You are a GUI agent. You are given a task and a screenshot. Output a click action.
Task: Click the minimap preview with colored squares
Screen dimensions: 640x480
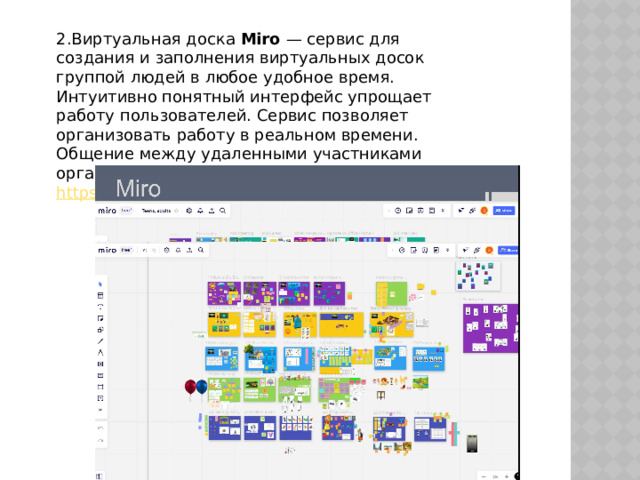click(x=478, y=276)
